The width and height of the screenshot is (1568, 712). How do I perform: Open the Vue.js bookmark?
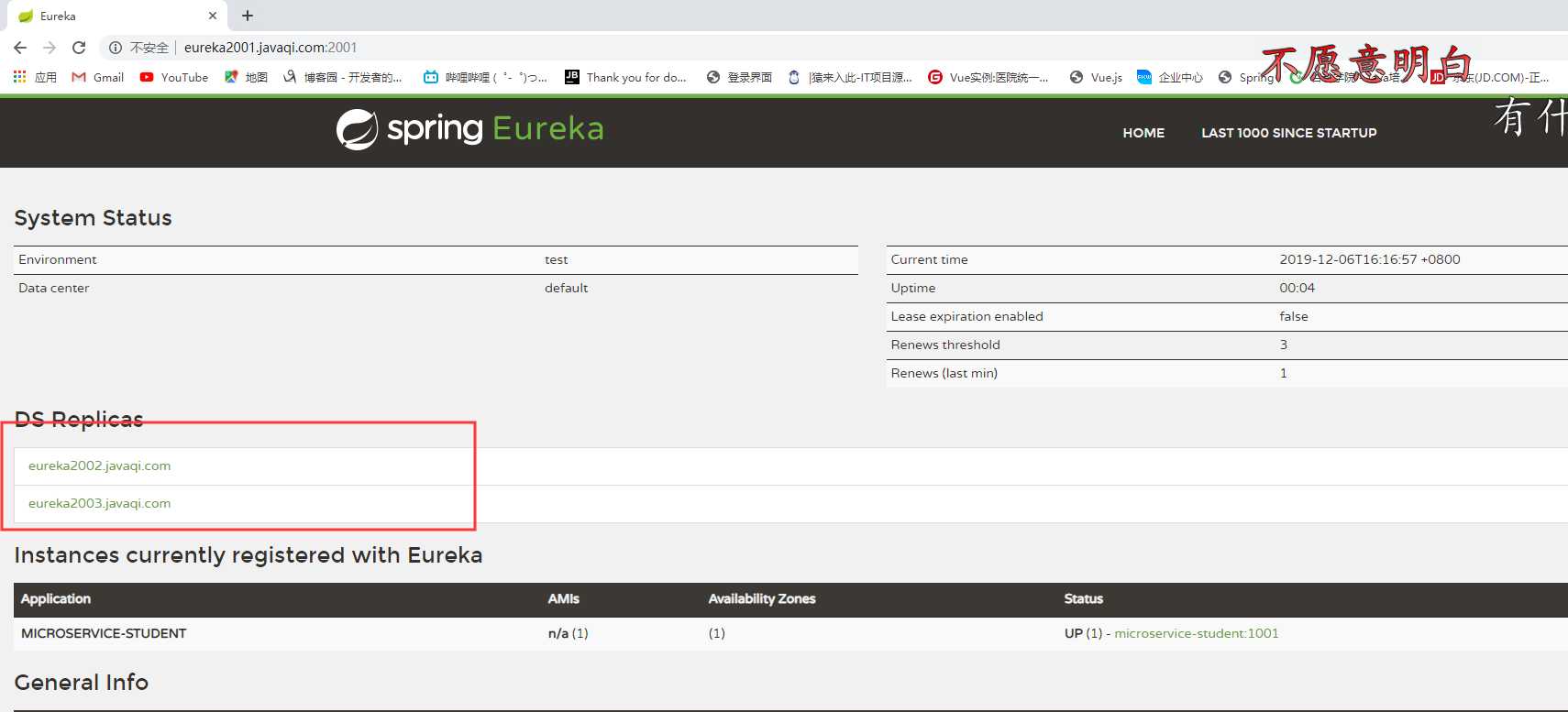(x=1097, y=77)
